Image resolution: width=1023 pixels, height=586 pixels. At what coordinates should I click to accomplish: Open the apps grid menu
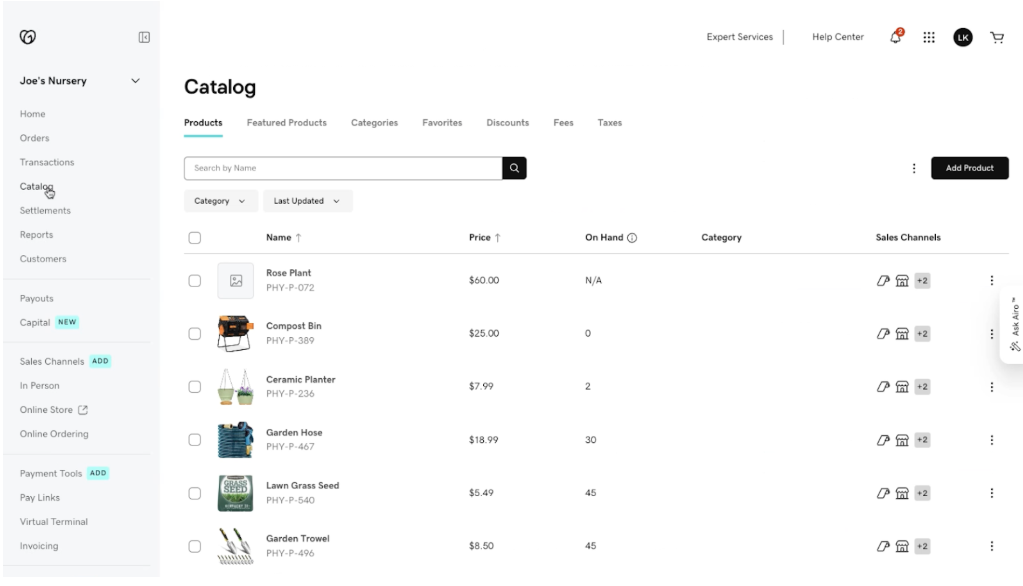point(929,37)
